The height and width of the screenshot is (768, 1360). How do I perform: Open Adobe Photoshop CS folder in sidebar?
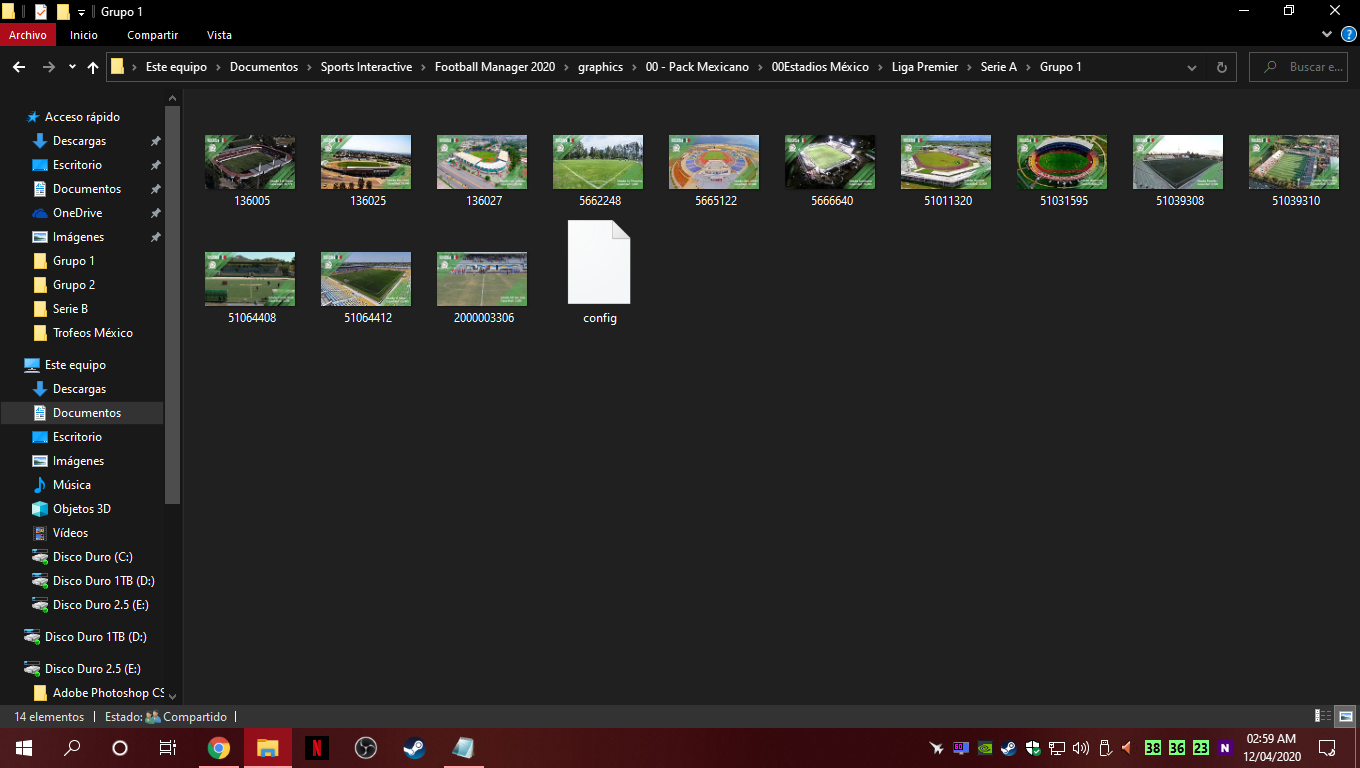108,693
